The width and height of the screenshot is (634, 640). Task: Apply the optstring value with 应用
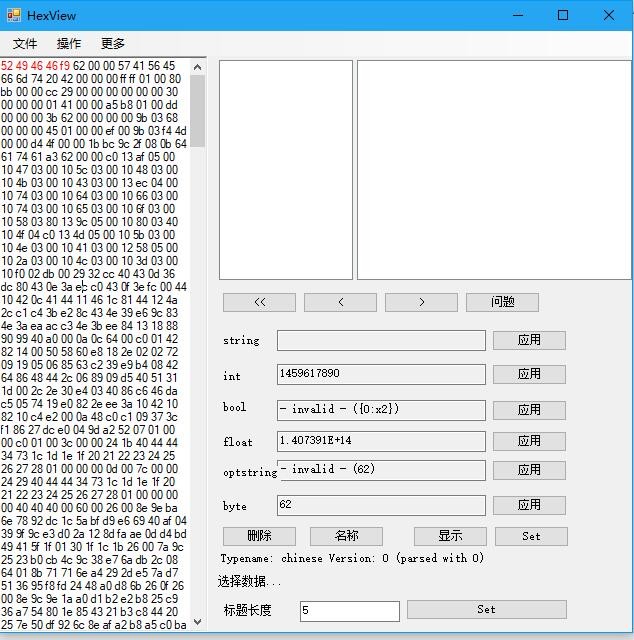pos(529,470)
